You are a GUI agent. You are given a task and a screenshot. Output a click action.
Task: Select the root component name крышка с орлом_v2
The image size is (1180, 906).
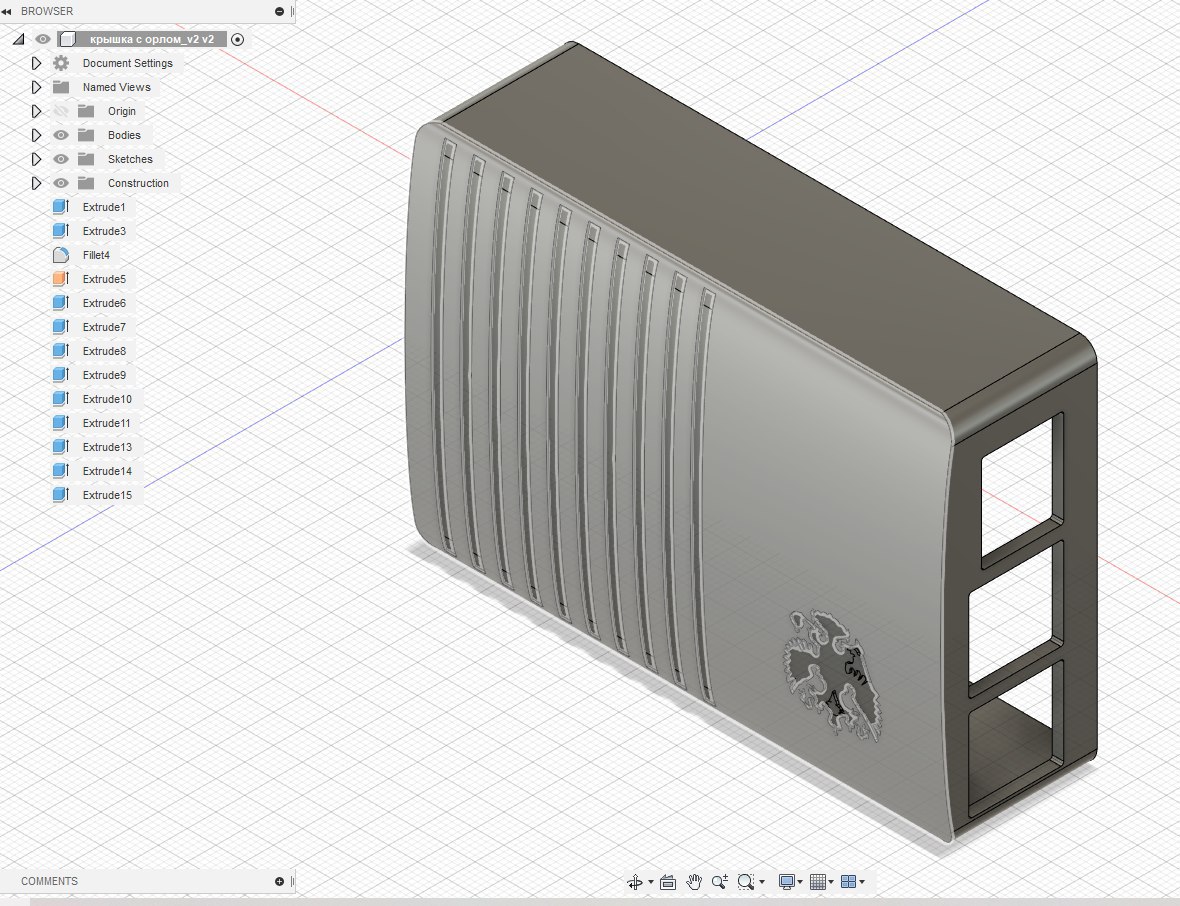151,39
